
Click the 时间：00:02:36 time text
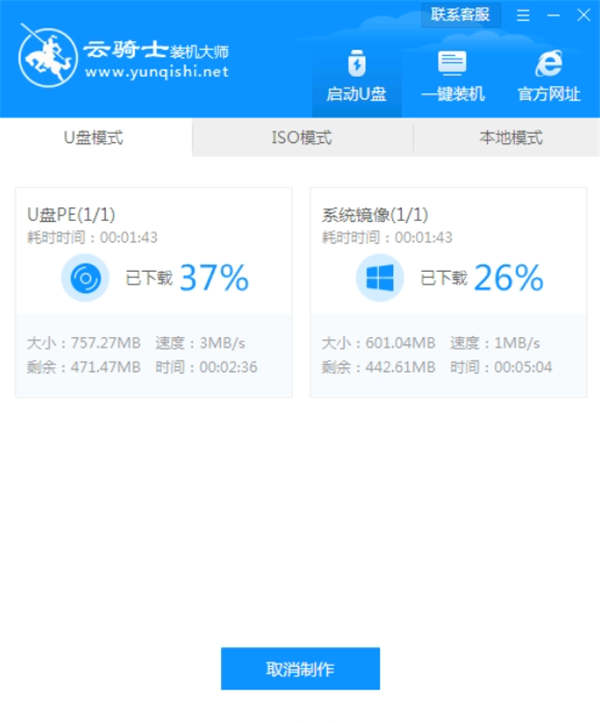coord(206,367)
